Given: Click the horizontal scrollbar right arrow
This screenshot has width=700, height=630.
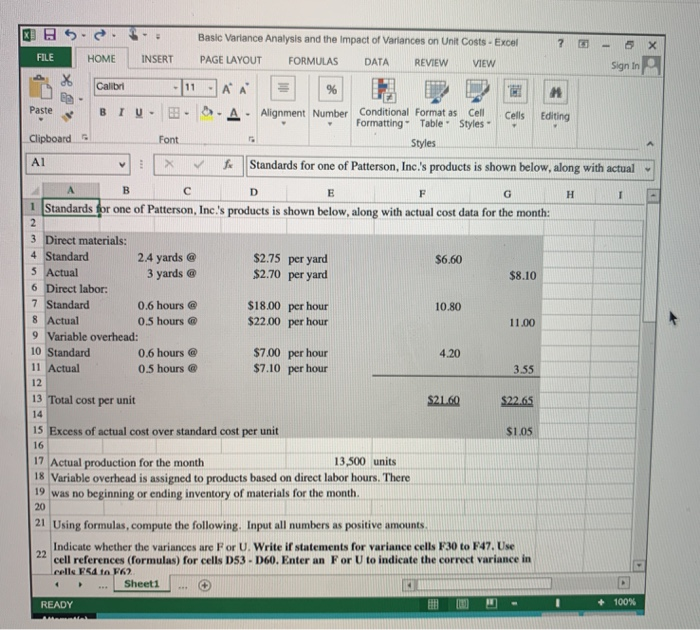Looking at the screenshot, I should click(623, 583).
